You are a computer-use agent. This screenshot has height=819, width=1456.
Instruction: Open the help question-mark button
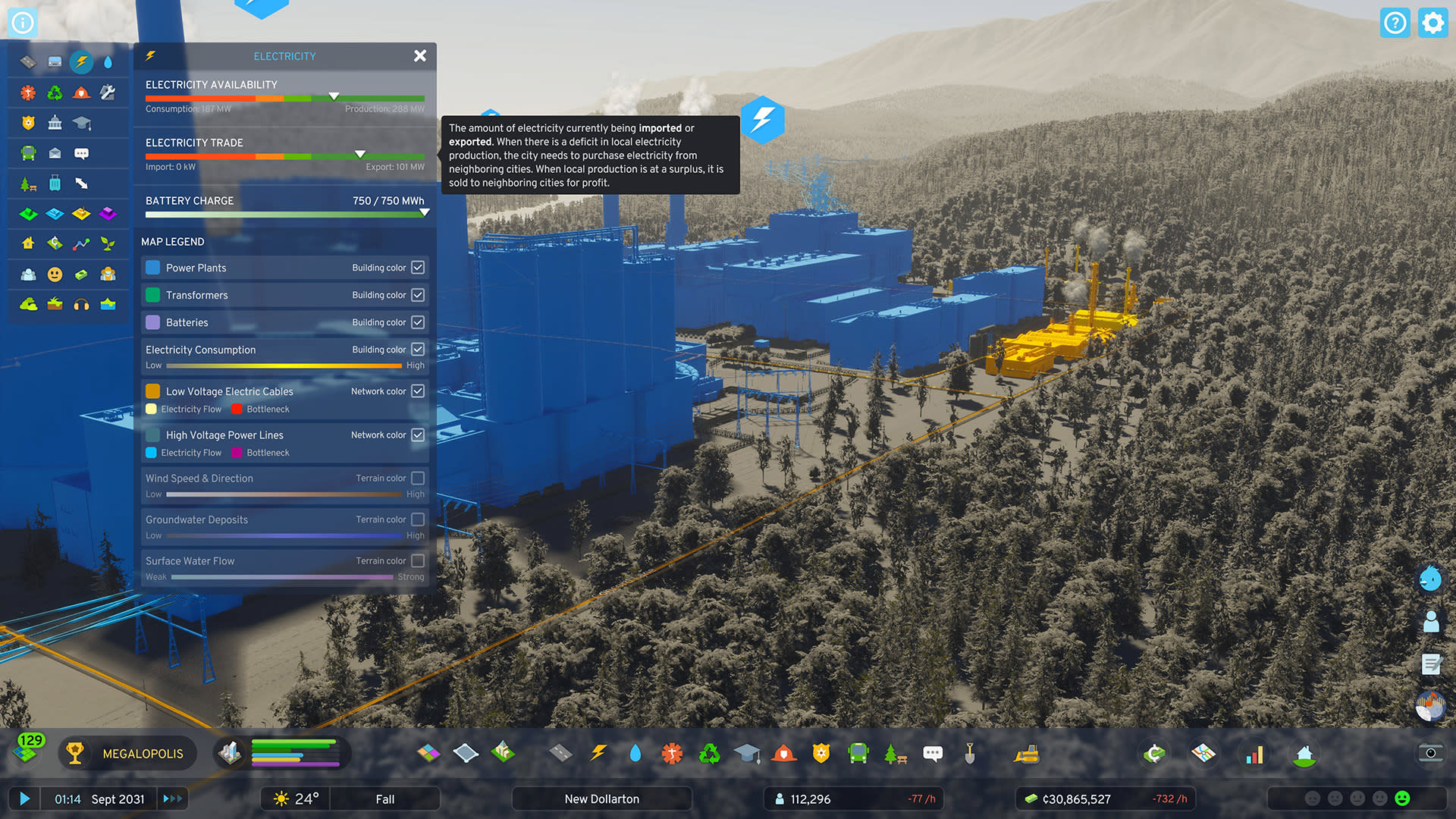click(x=1395, y=23)
